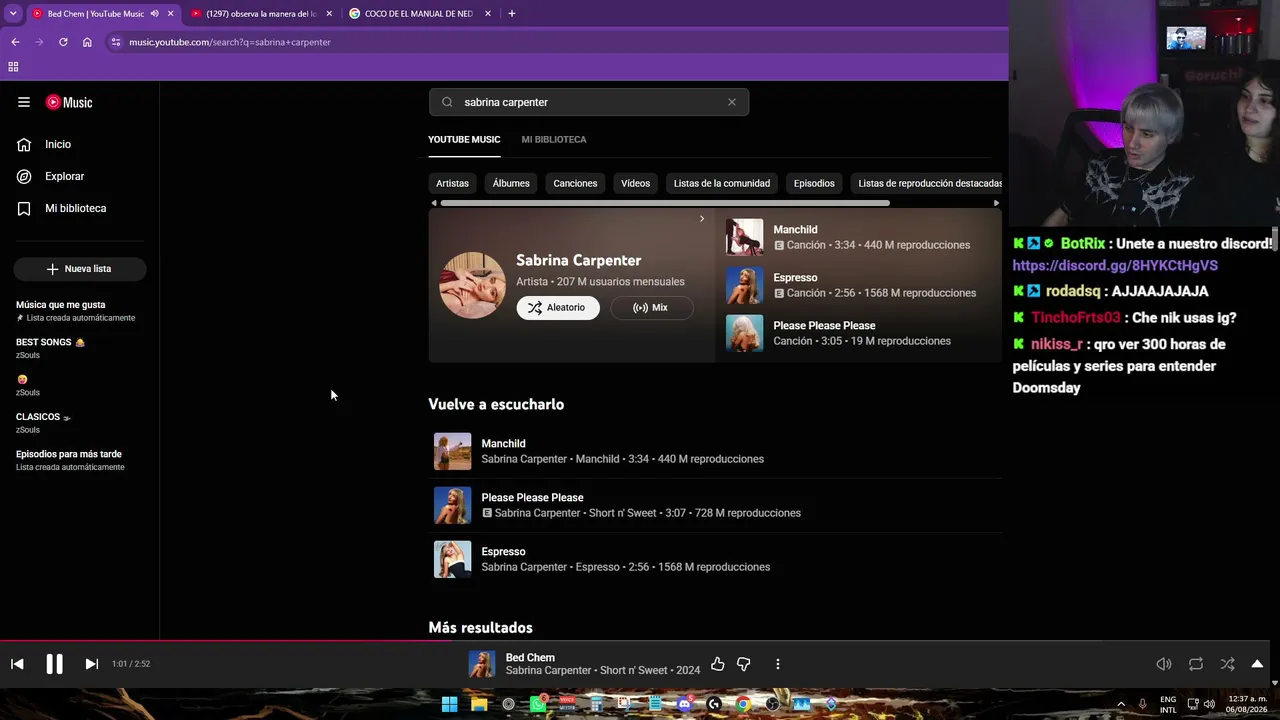Play Manchild thumbnail in top result card

(744, 237)
